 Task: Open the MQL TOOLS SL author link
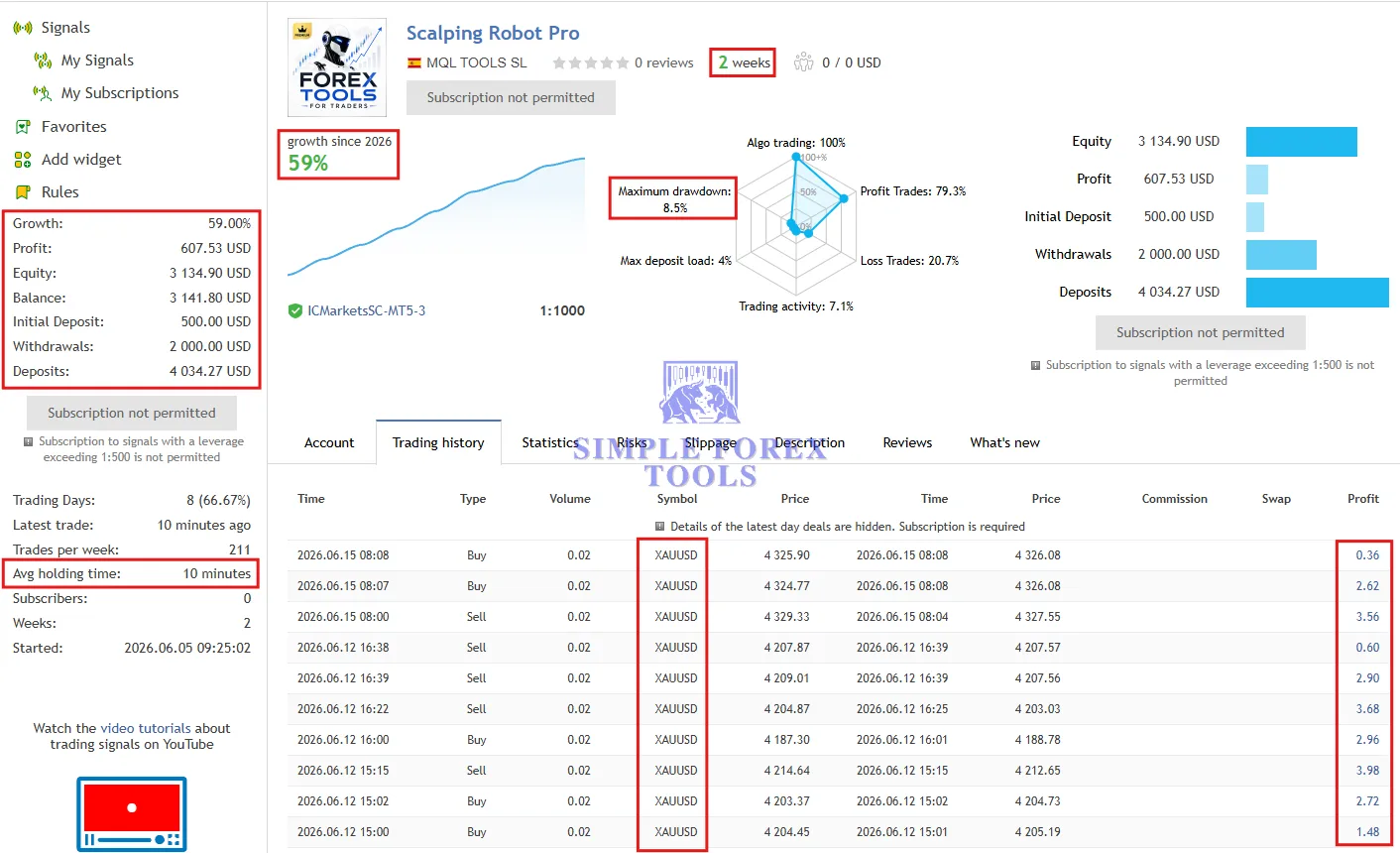point(477,62)
